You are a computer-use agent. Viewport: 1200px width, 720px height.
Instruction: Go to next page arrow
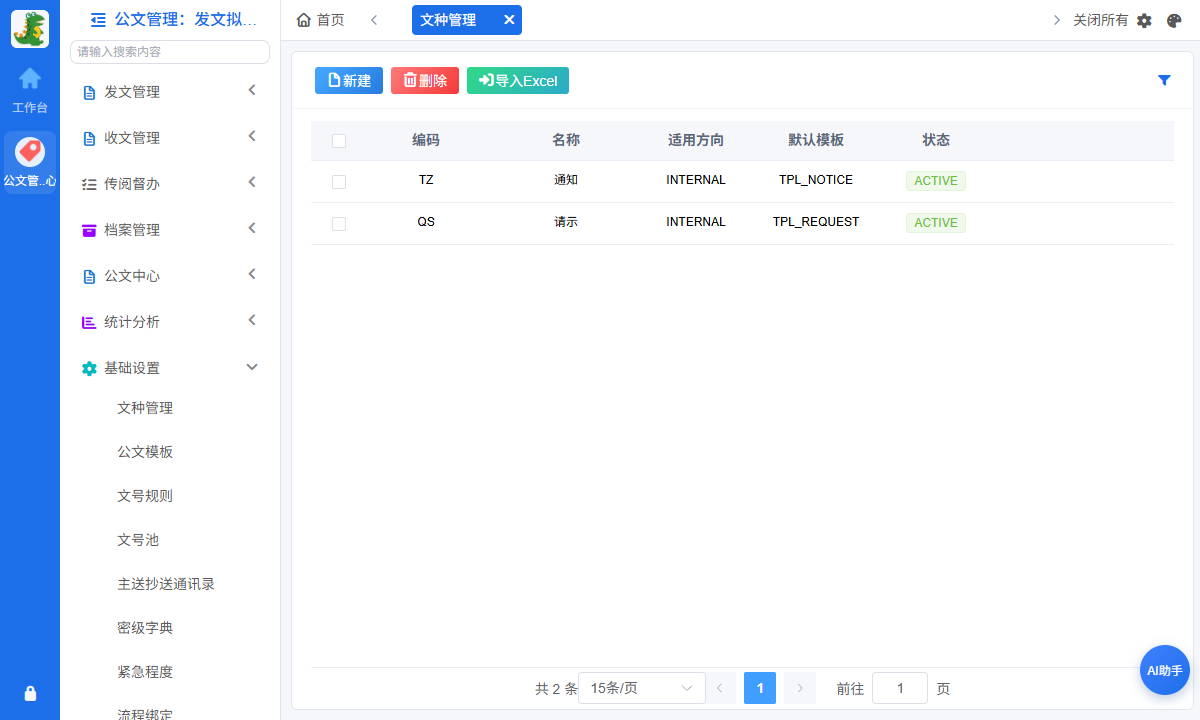coord(800,688)
